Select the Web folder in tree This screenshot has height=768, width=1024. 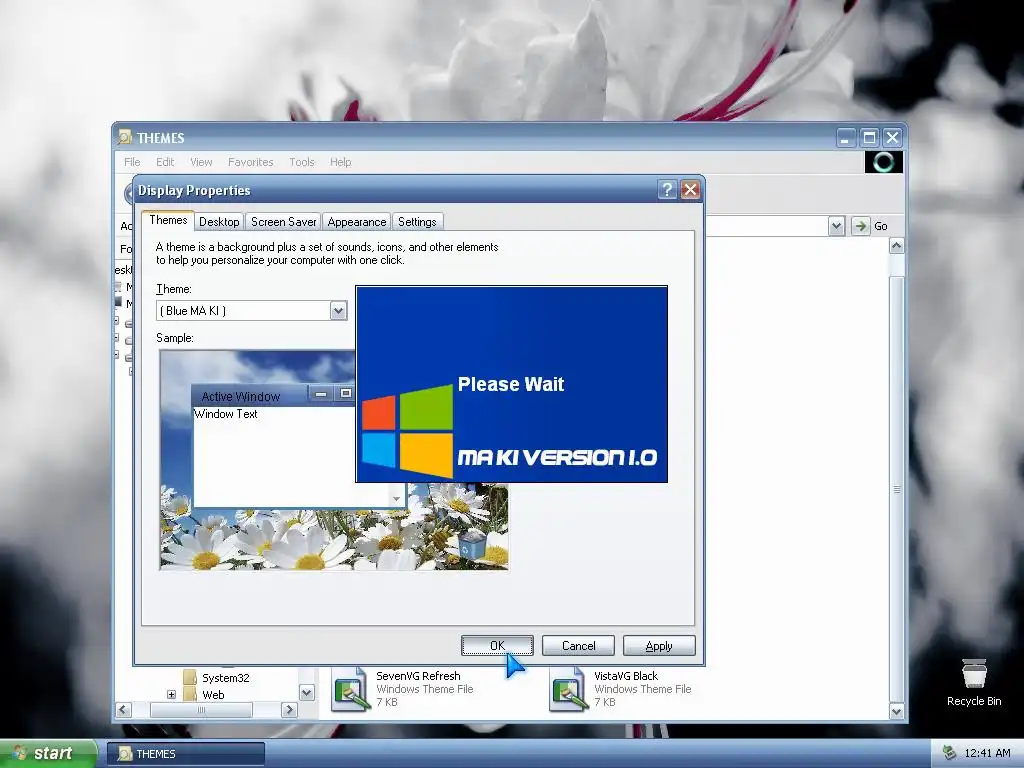(x=213, y=695)
